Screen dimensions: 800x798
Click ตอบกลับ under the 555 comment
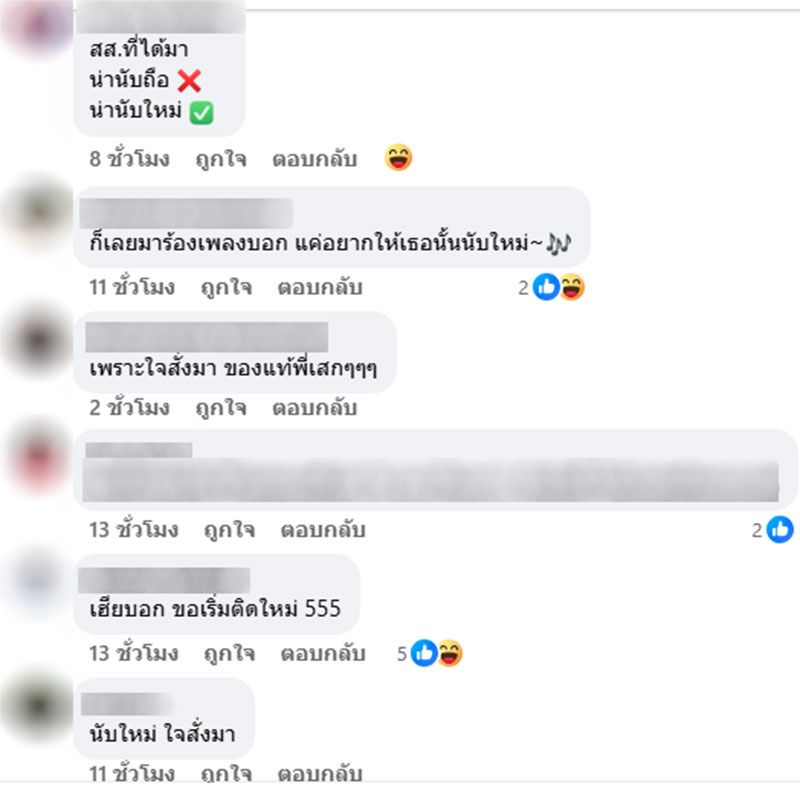coord(323,654)
